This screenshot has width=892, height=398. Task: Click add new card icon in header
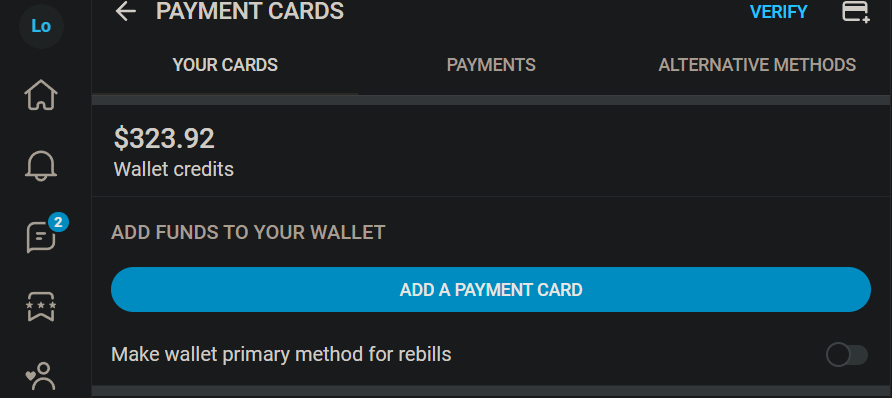tap(856, 11)
